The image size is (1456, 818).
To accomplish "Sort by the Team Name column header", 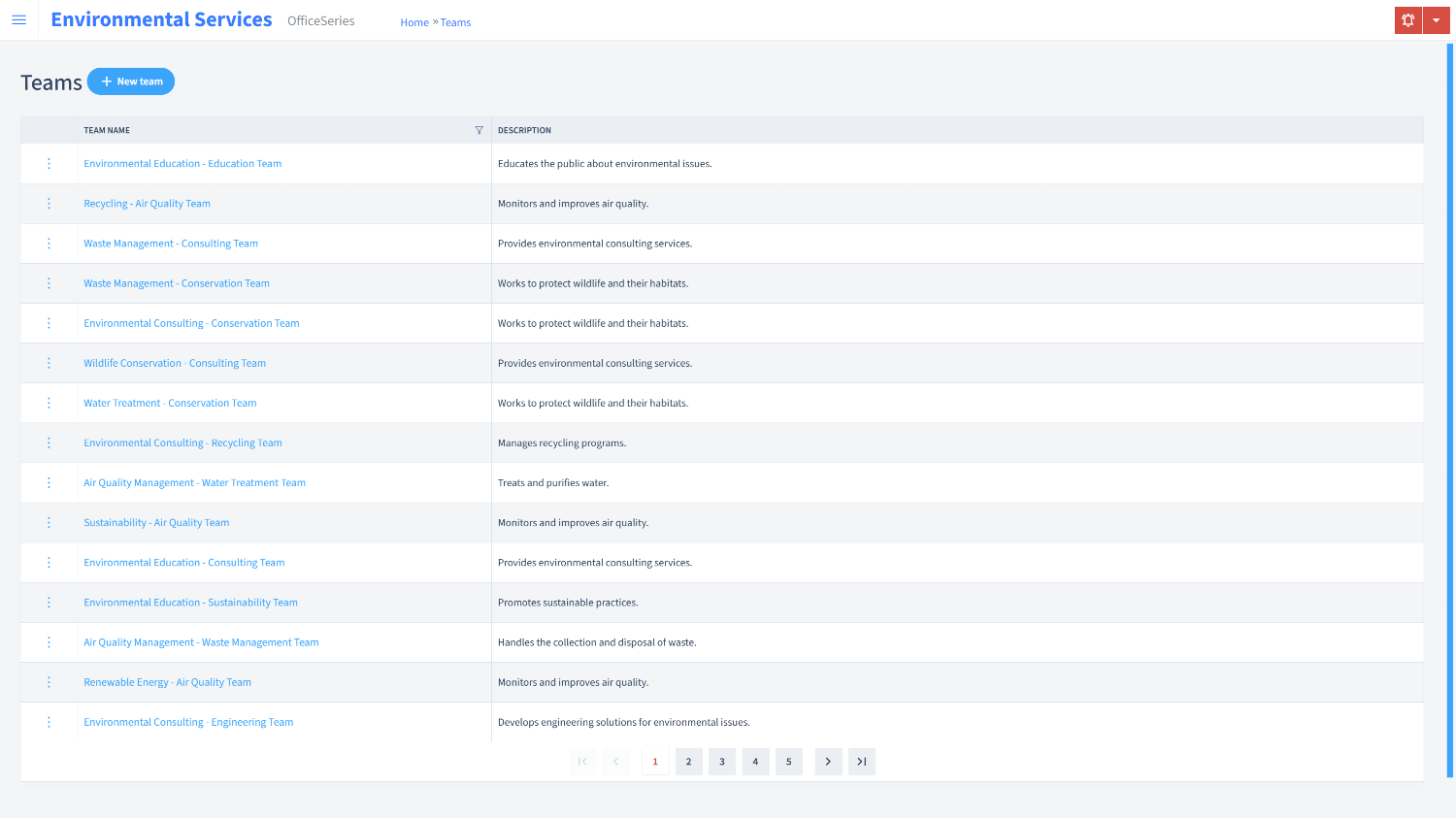I will (x=107, y=130).
